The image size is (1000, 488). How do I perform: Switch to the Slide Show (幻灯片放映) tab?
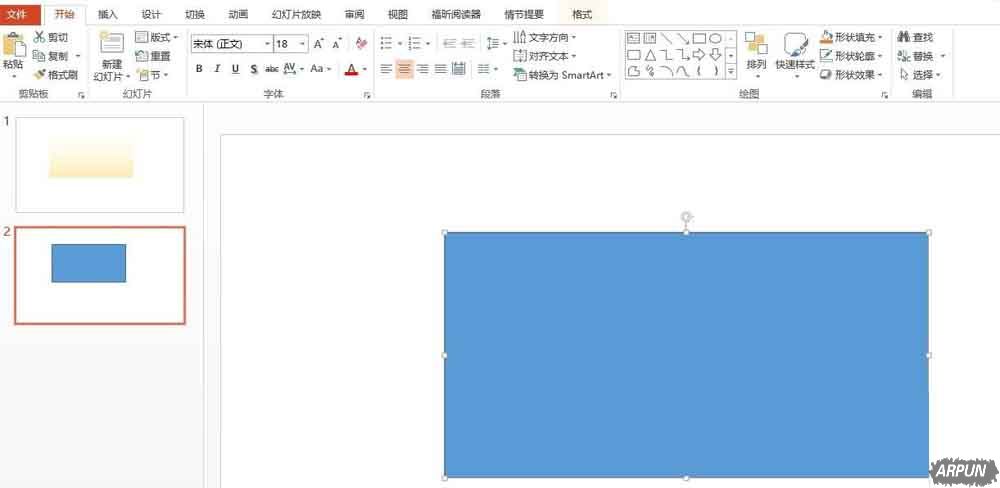click(x=297, y=14)
